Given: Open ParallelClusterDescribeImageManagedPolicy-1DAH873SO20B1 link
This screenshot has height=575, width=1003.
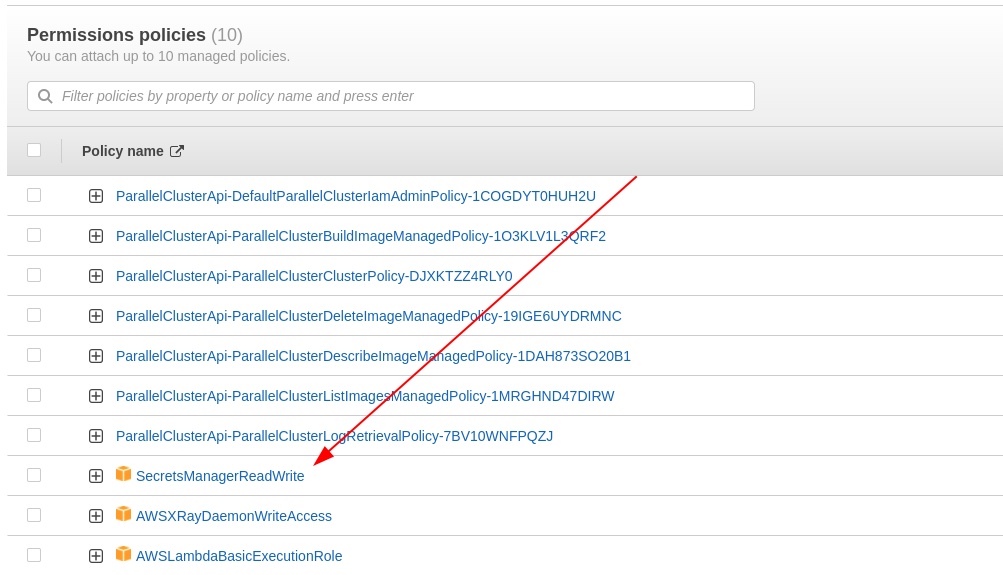Looking at the screenshot, I should [373, 356].
